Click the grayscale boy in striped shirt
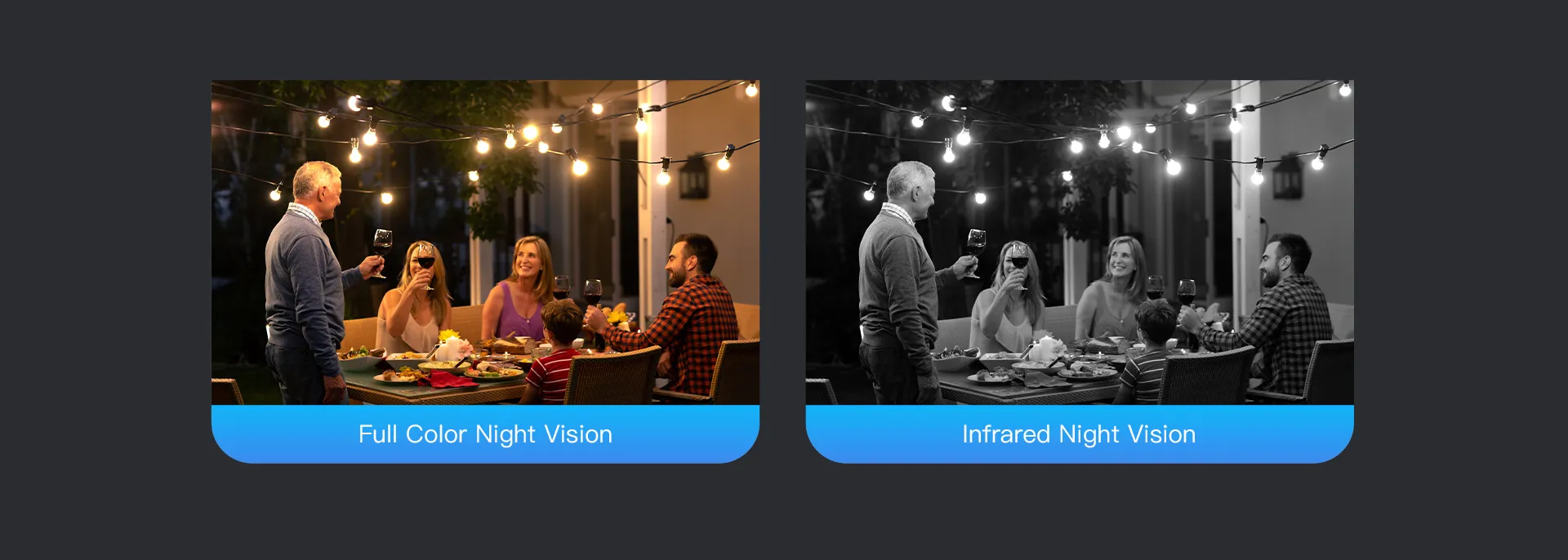The height and width of the screenshot is (560, 1568). pyautogui.click(x=1150, y=352)
